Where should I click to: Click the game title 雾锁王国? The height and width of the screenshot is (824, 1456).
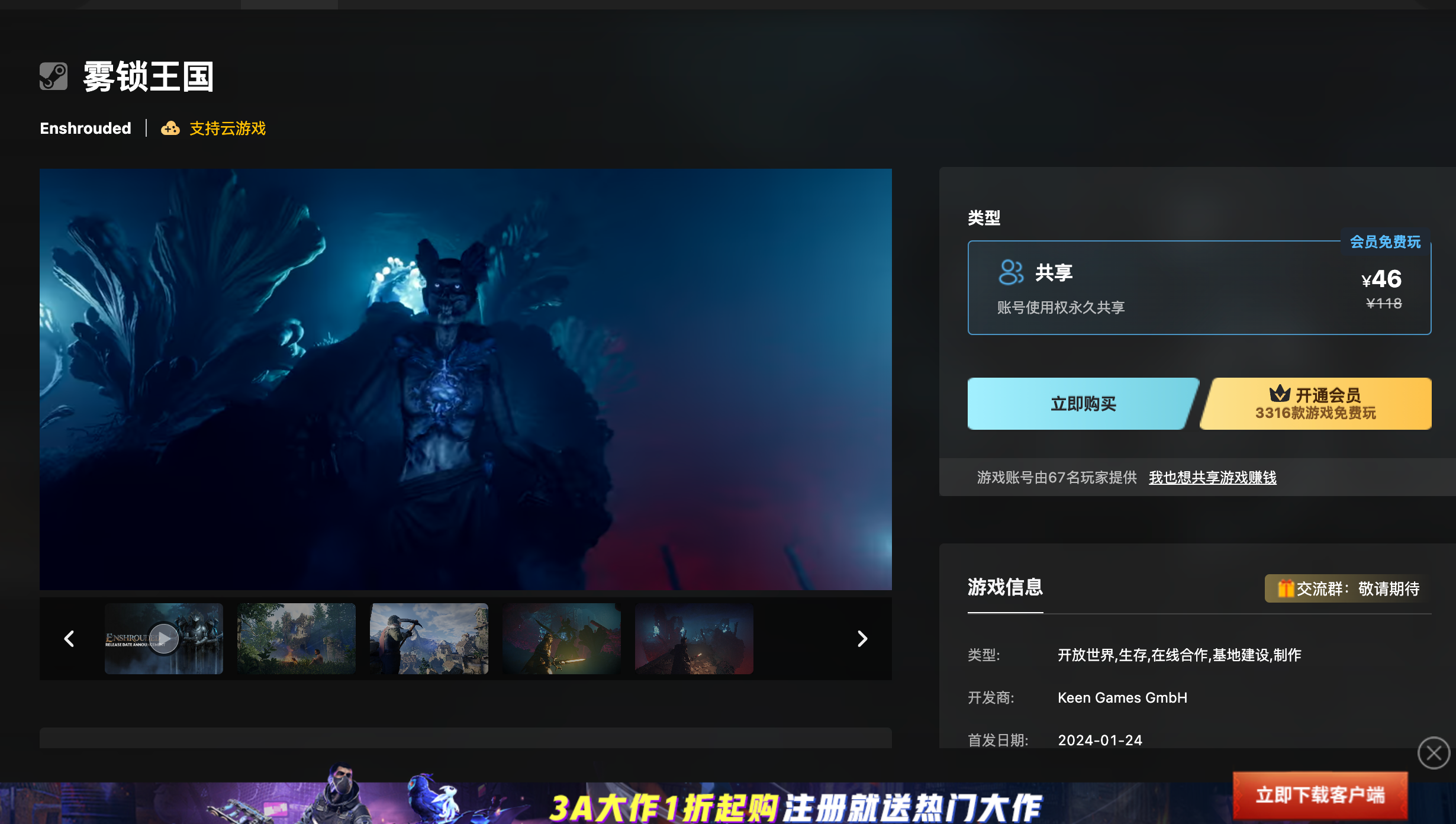[149, 76]
